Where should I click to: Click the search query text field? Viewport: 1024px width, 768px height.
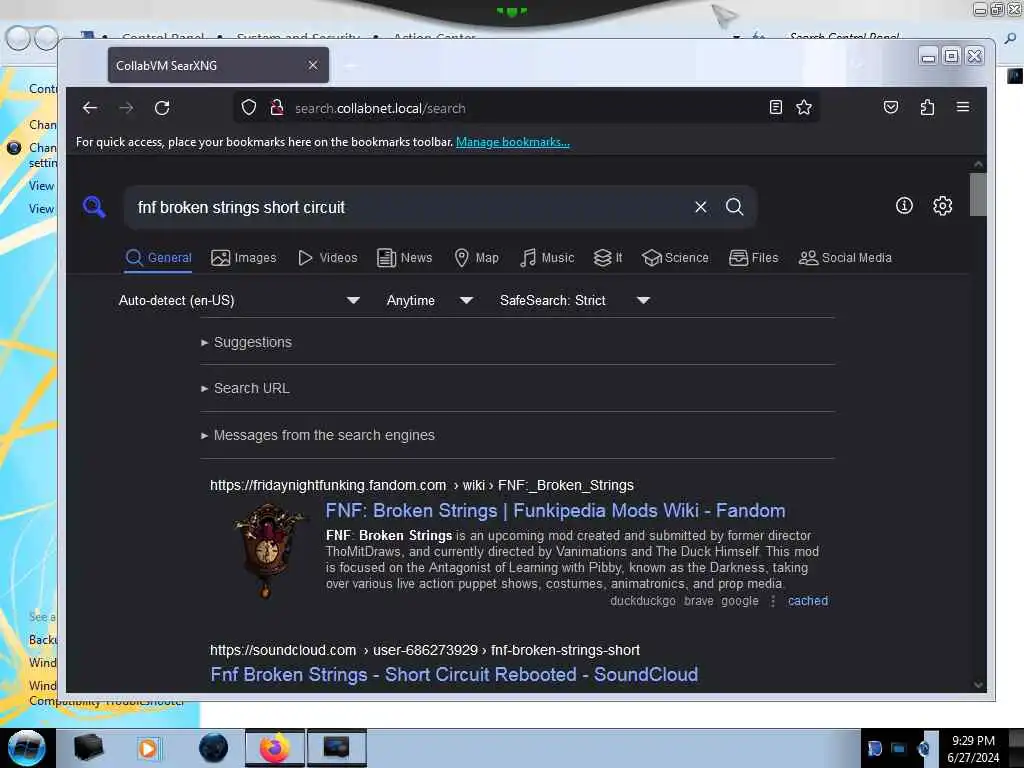tap(408, 207)
